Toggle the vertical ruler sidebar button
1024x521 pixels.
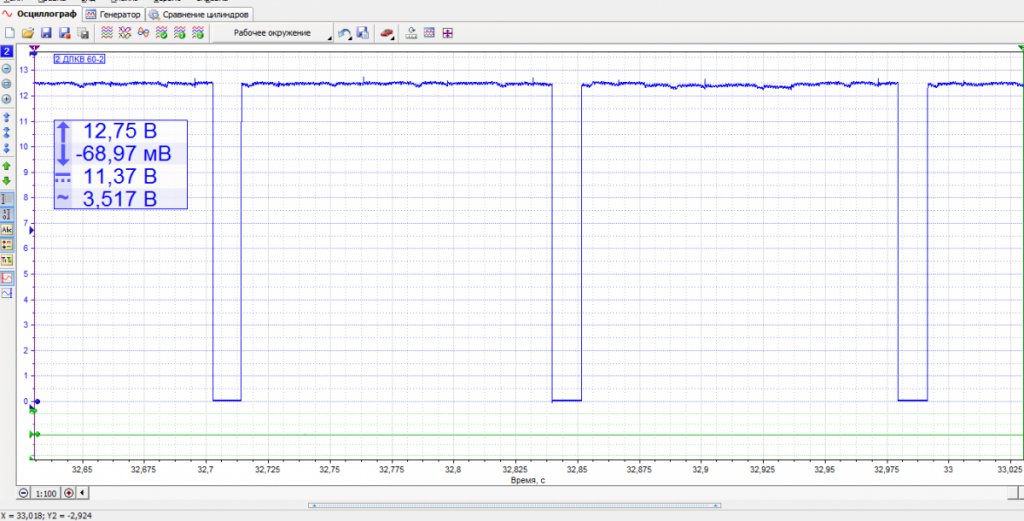[x=7, y=198]
